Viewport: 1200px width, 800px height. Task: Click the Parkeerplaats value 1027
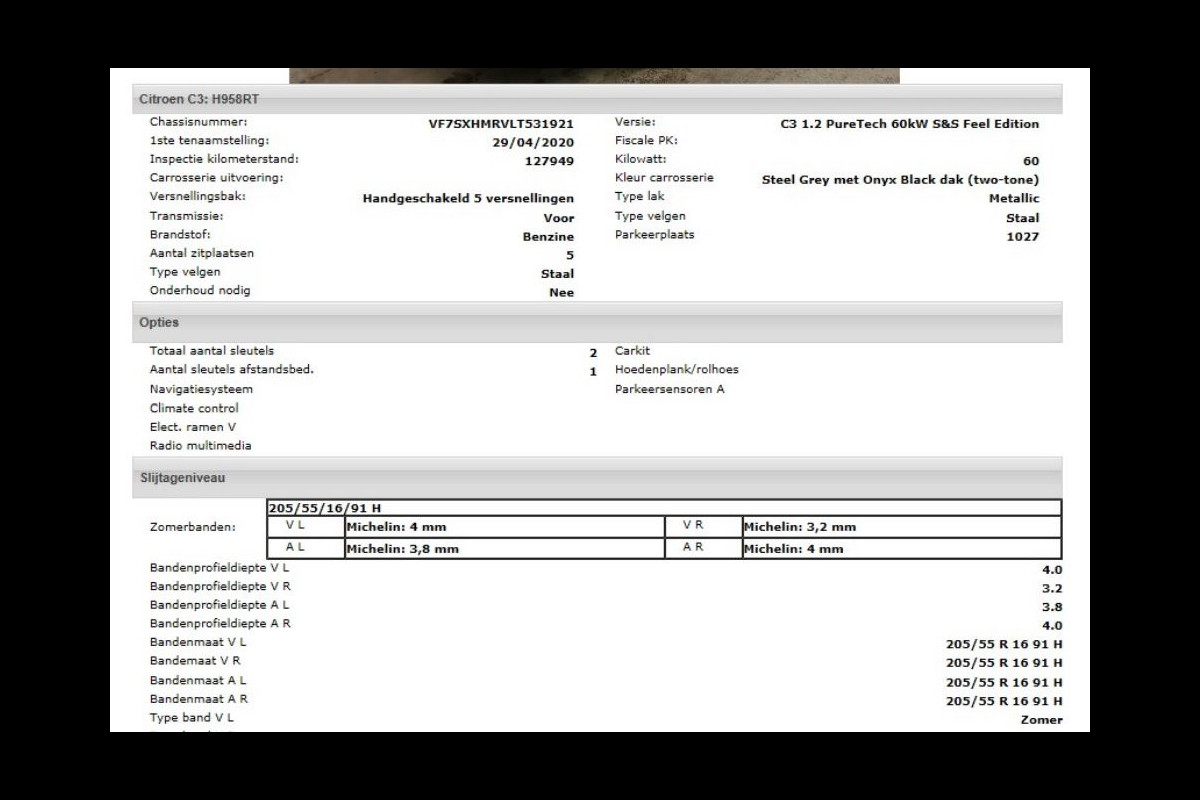pyautogui.click(x=1022, y=237)
